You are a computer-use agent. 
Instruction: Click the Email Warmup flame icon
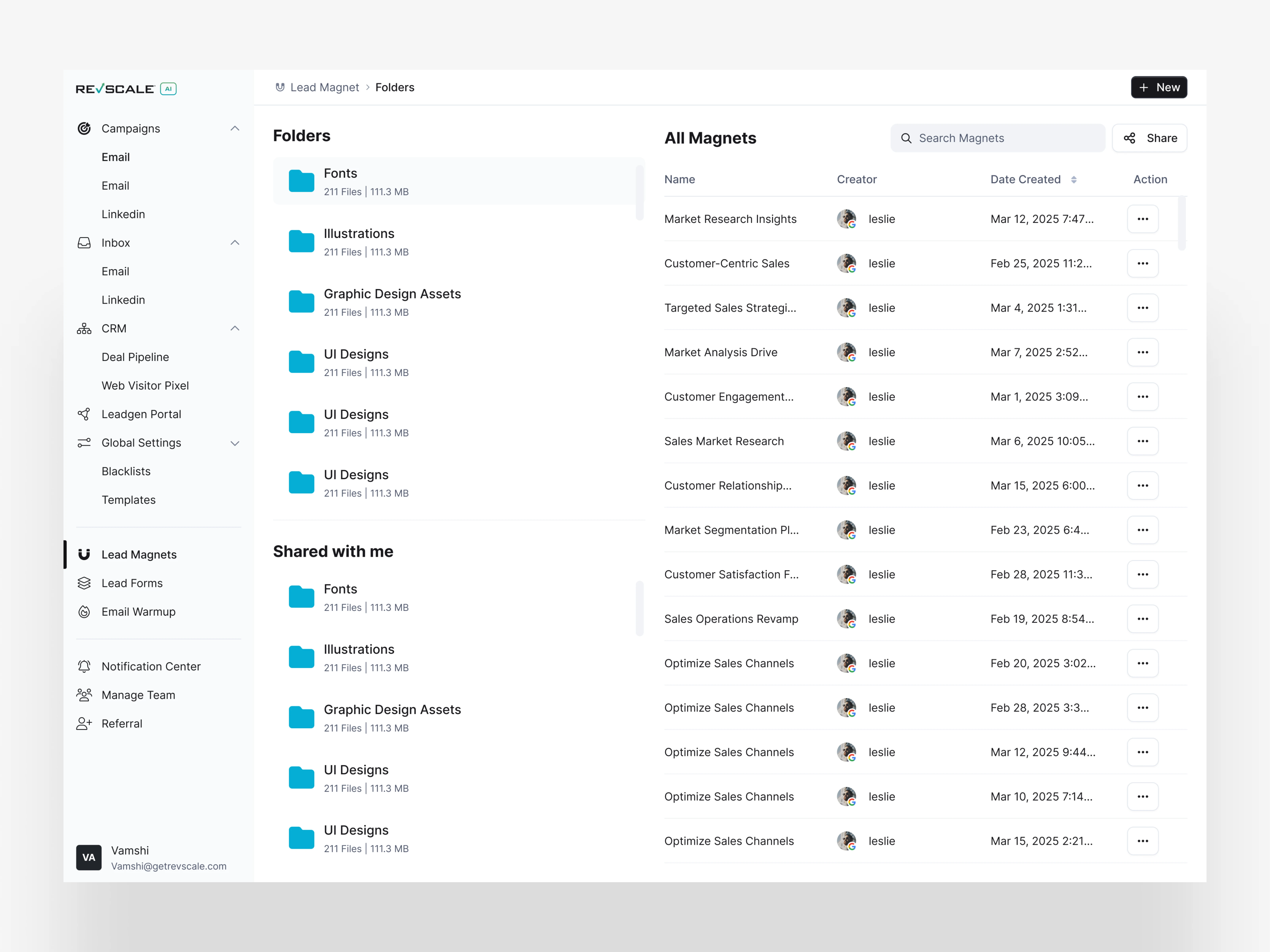click(84, 612)
